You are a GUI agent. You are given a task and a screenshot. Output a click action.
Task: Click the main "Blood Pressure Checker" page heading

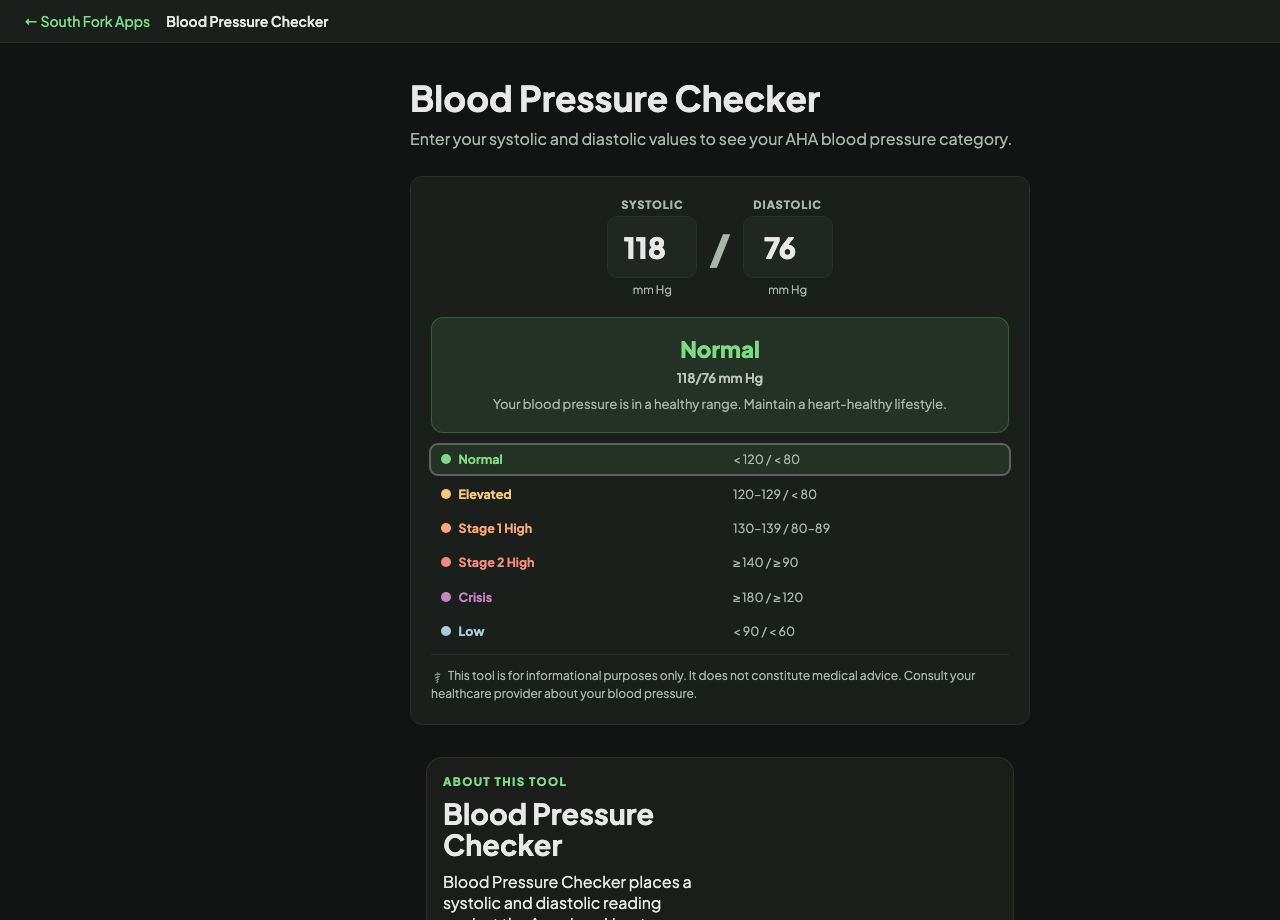point(615,99)
